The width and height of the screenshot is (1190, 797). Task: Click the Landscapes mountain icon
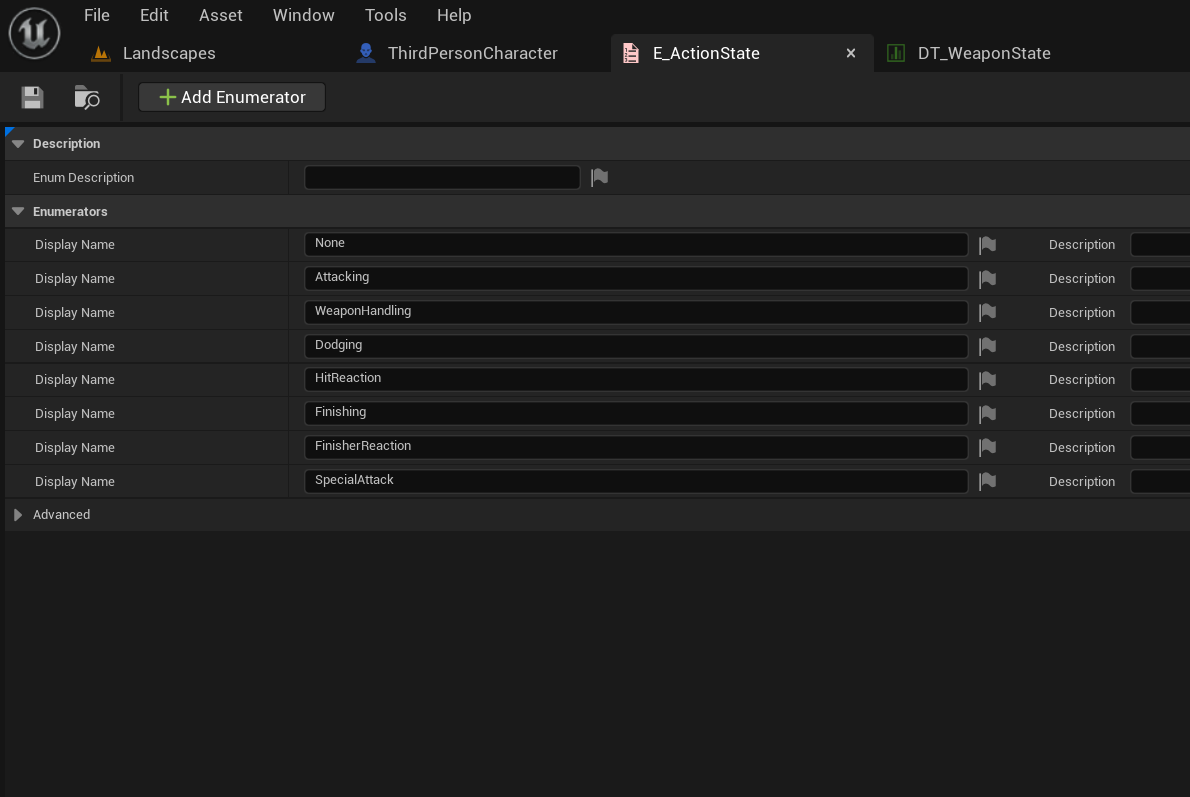(101, 53)
